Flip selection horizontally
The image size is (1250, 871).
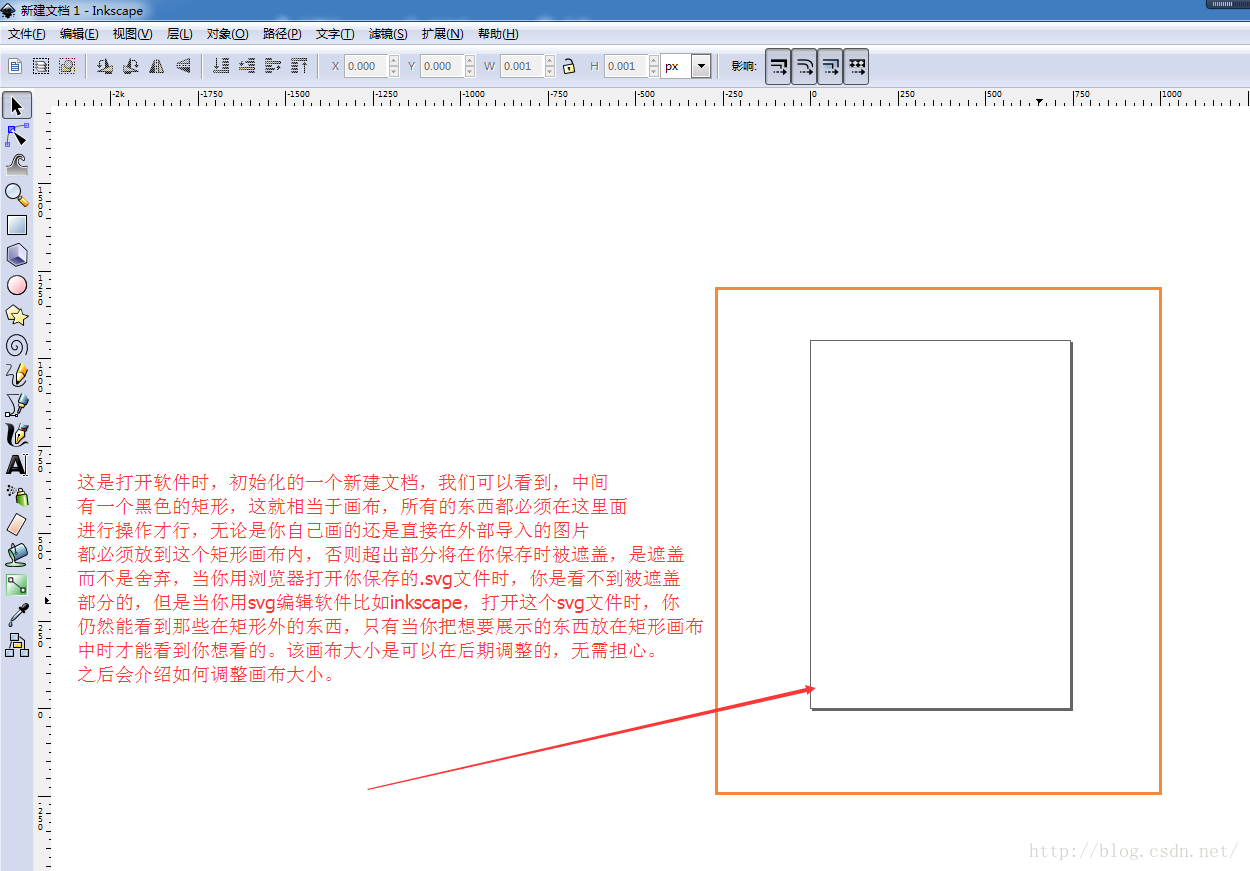pyautogui.click(x=157, y=66)
